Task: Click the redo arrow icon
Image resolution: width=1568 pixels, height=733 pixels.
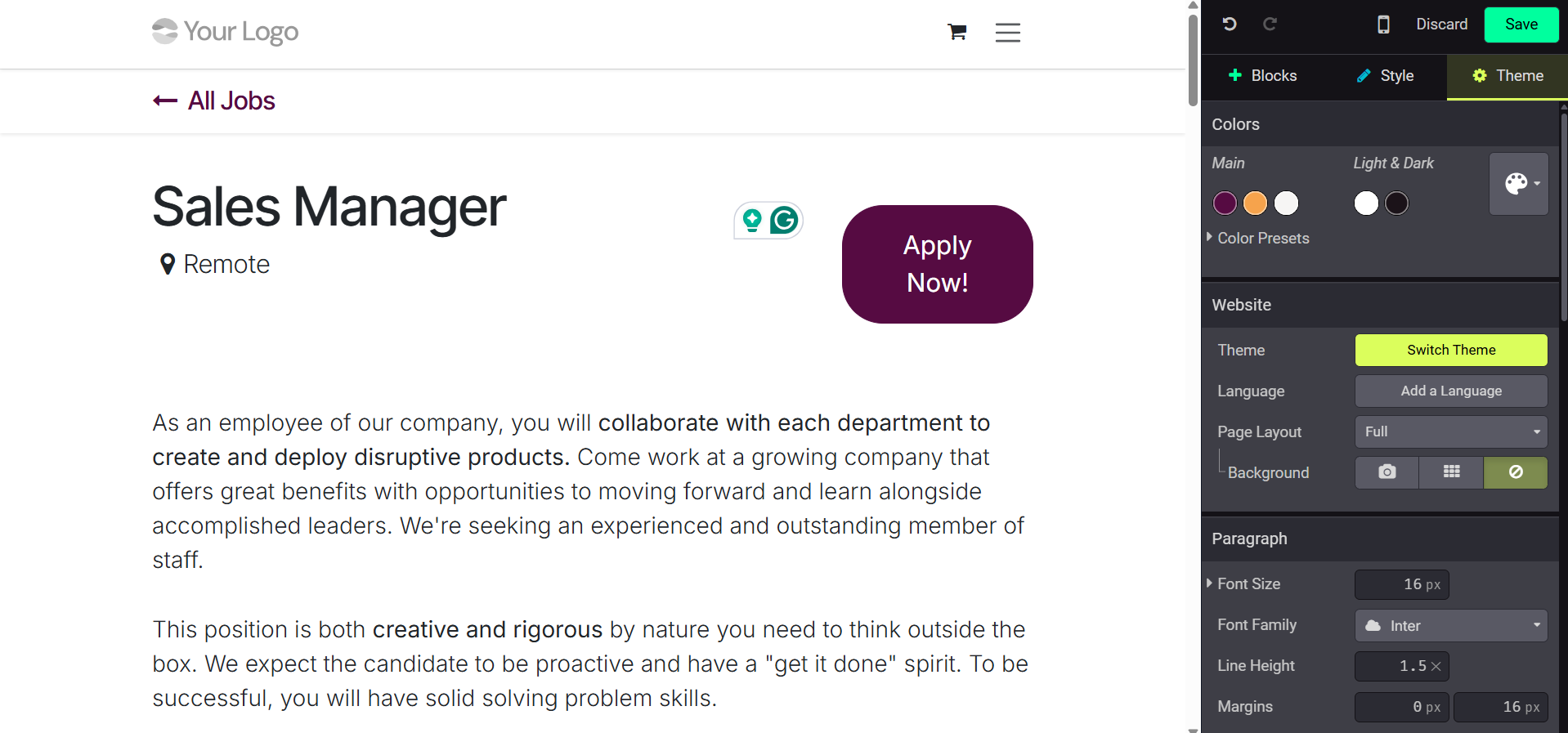Action: click(x=1270, y=25)
